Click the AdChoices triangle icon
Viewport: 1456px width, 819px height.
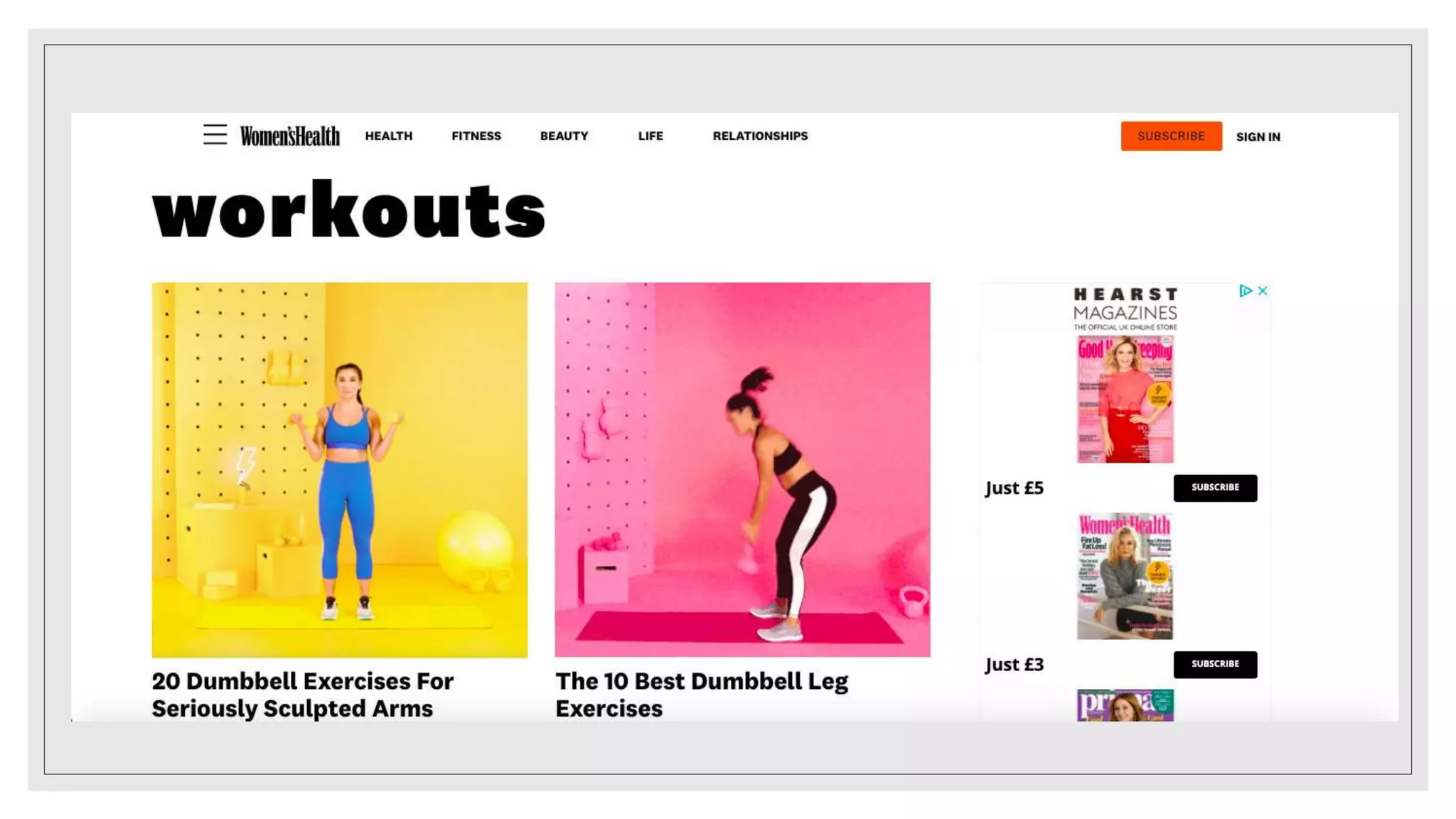click(x=1245, y=291)
